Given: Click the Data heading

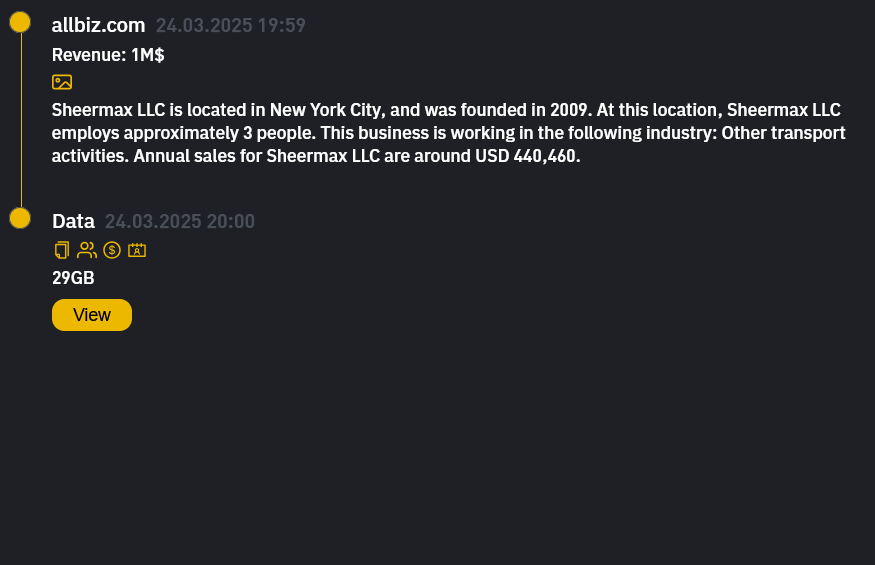Looking at the screenshot, I should pos(73,221).
